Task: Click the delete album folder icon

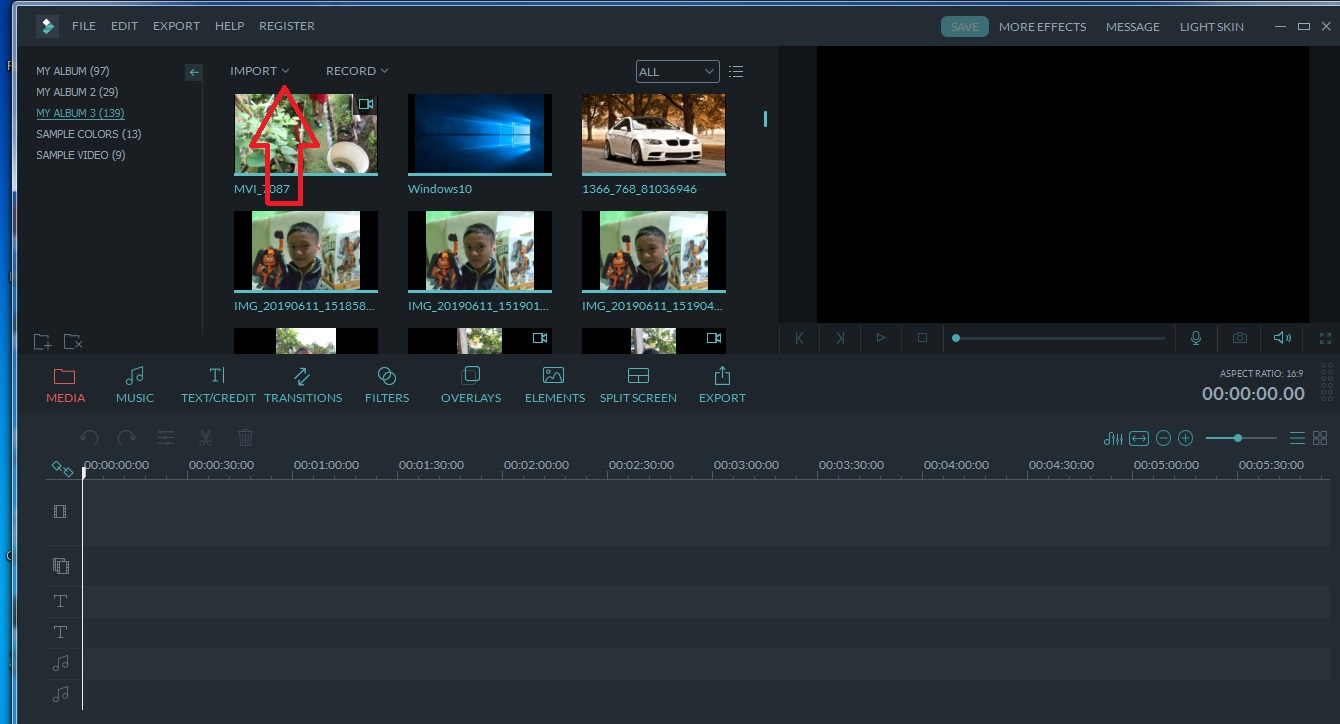Action: (73, 342)
